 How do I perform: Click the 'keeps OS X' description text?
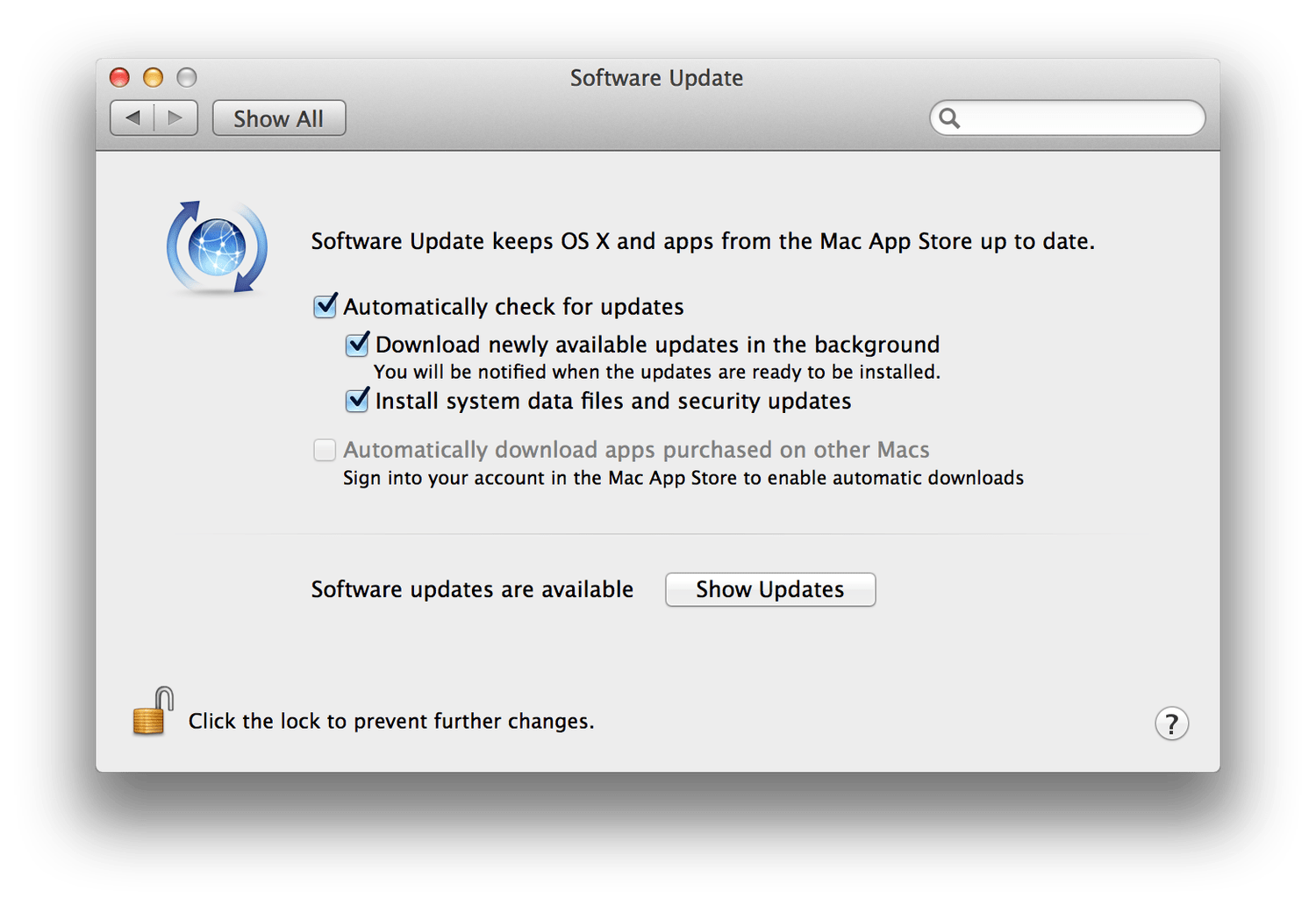pyautogui.click(x=703, y=241)
